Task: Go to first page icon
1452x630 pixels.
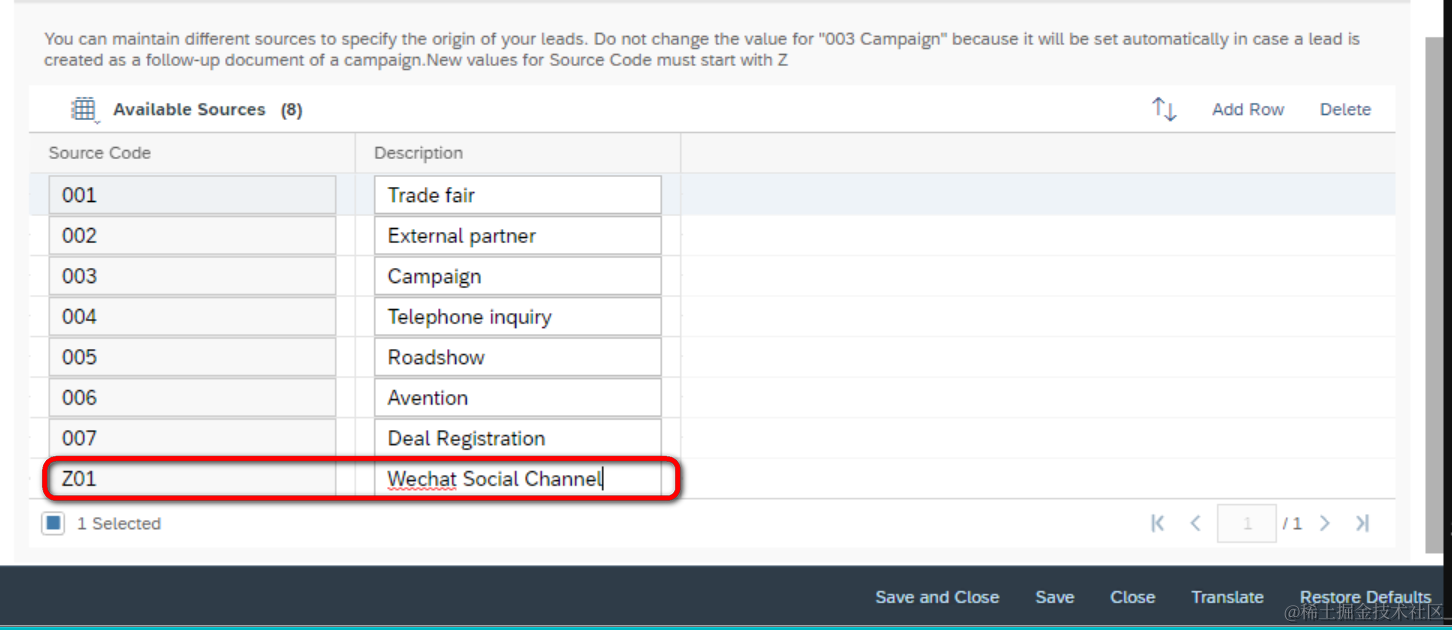Action: click(x=1158, y=523)
